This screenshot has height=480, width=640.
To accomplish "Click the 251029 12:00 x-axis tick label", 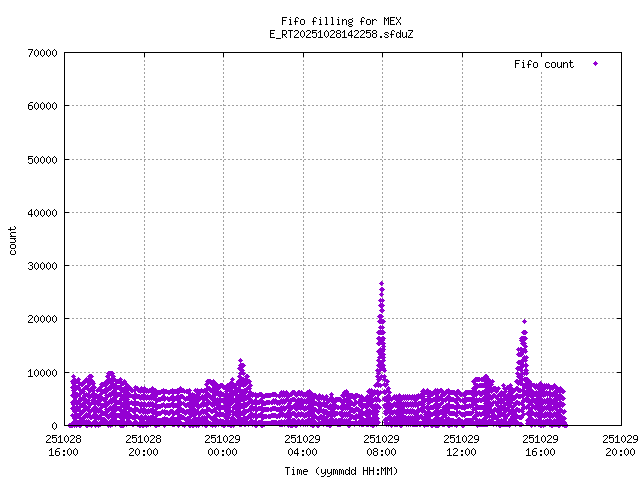I will 461,444.
